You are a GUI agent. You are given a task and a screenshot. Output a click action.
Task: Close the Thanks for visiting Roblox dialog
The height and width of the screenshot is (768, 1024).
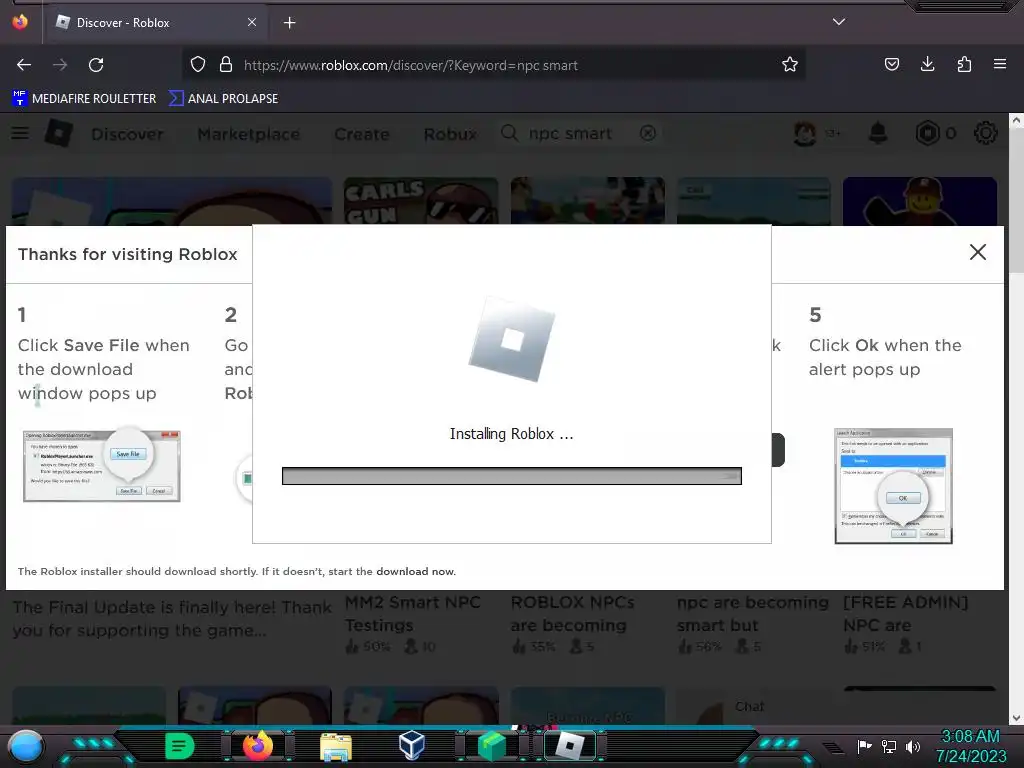[x=978, y=252]
